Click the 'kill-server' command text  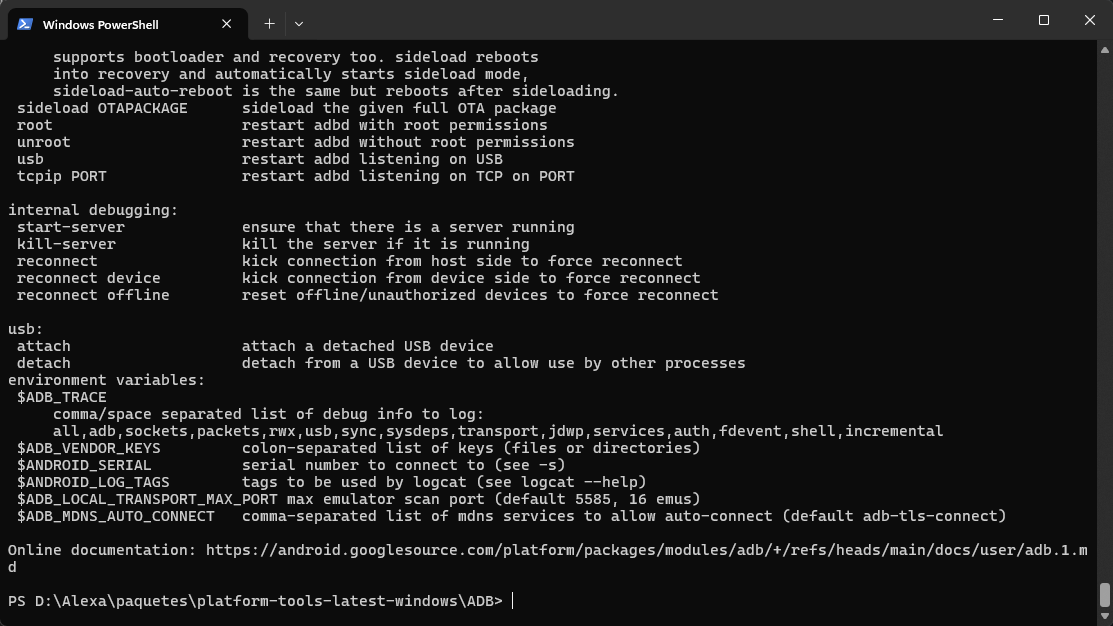66,244
